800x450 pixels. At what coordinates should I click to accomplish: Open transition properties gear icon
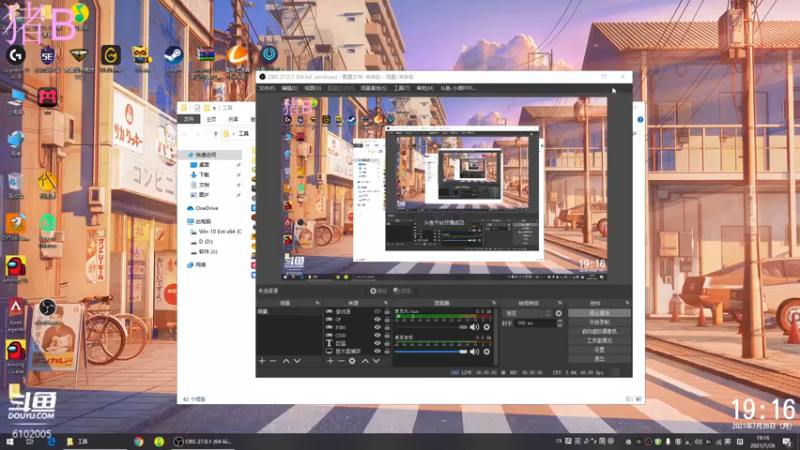[559, 313]
